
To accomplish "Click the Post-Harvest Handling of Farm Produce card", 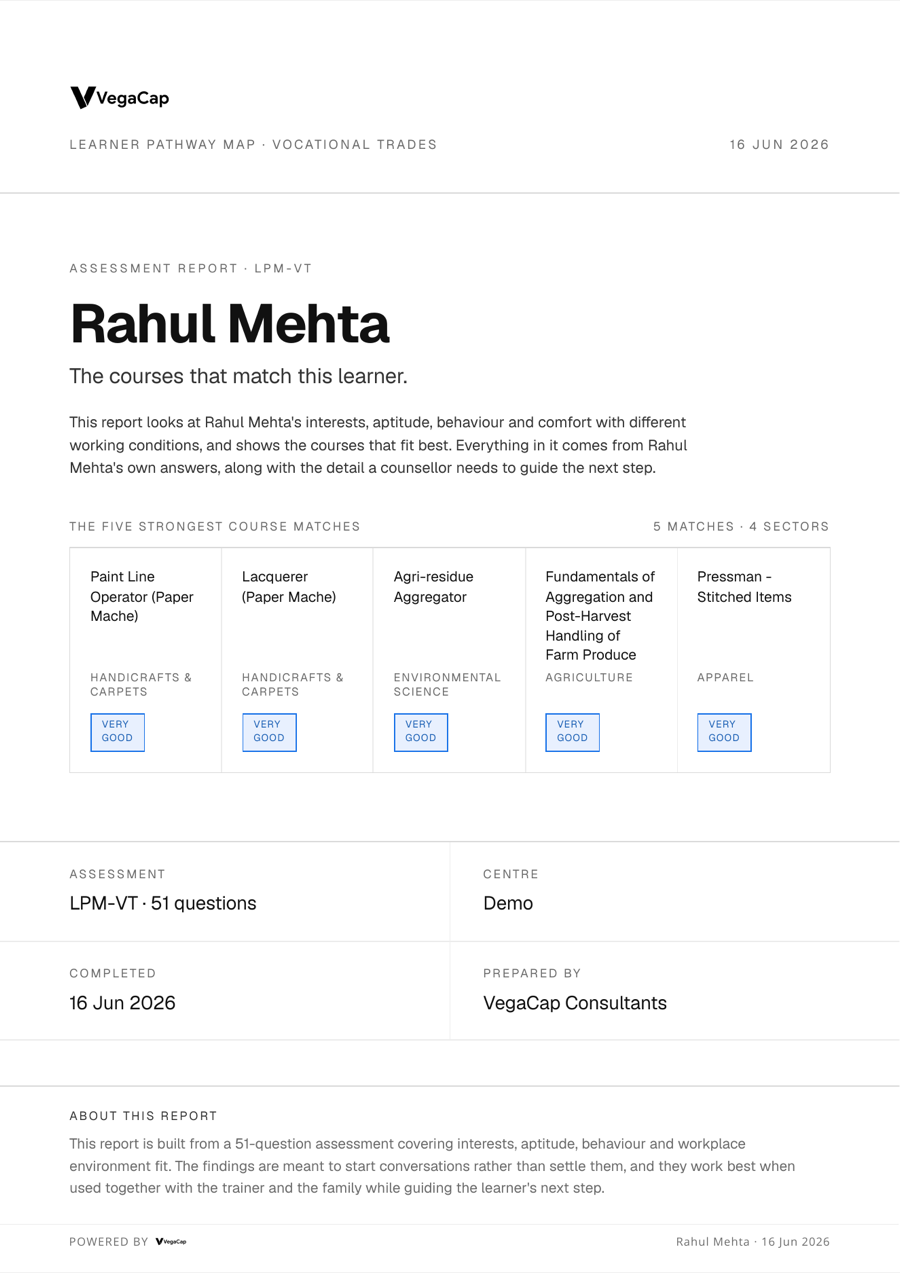I will pyautogui.click(x=601, y=660).
